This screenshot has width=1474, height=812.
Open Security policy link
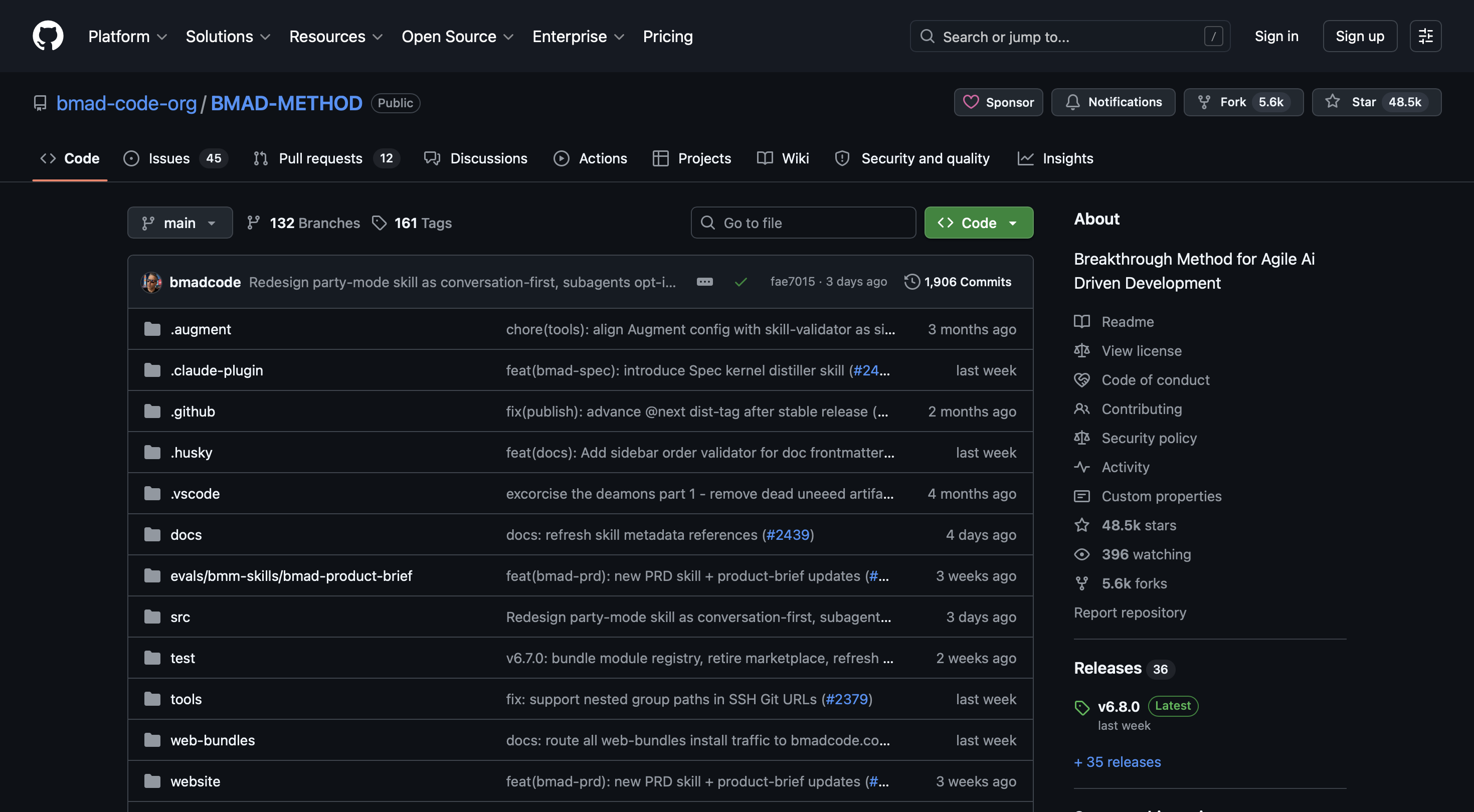[x=1135, y=438]
